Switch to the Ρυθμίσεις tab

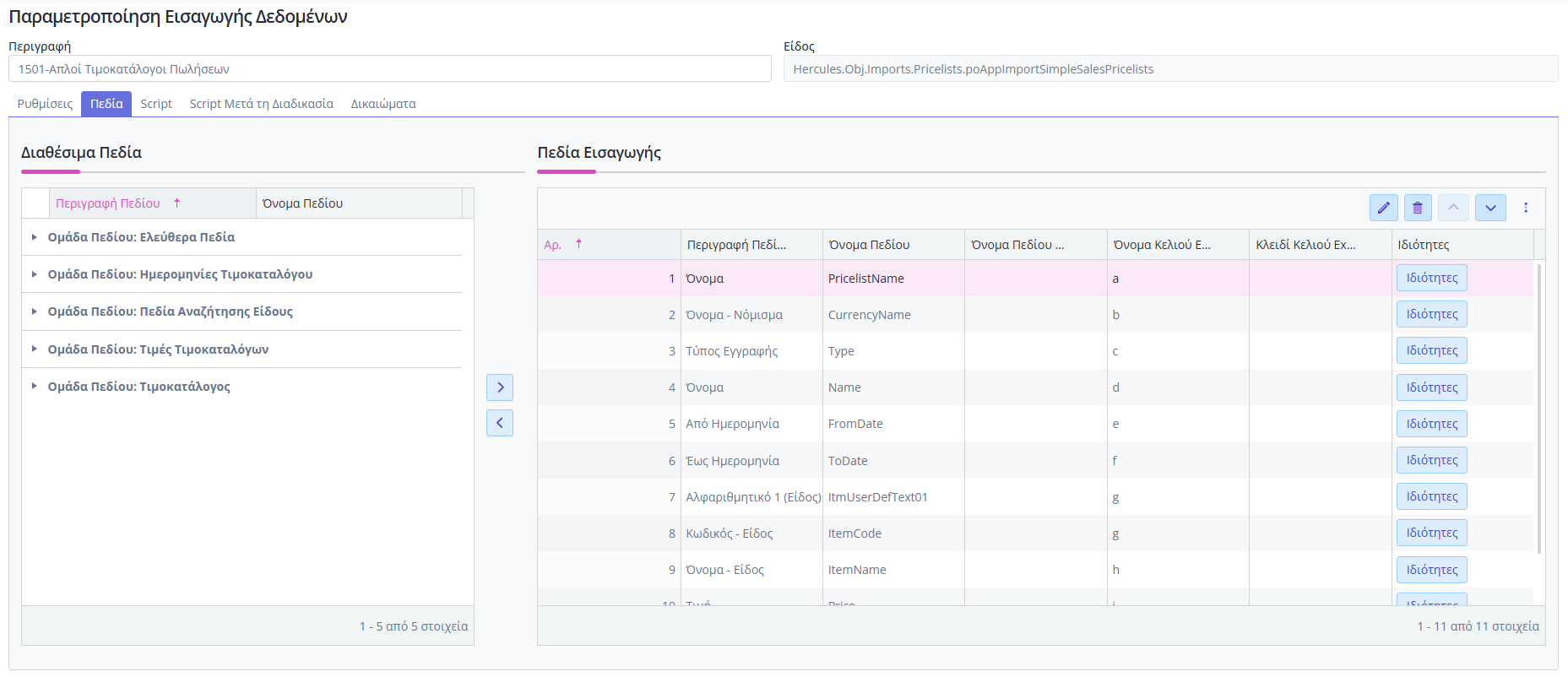pos(45,104)
